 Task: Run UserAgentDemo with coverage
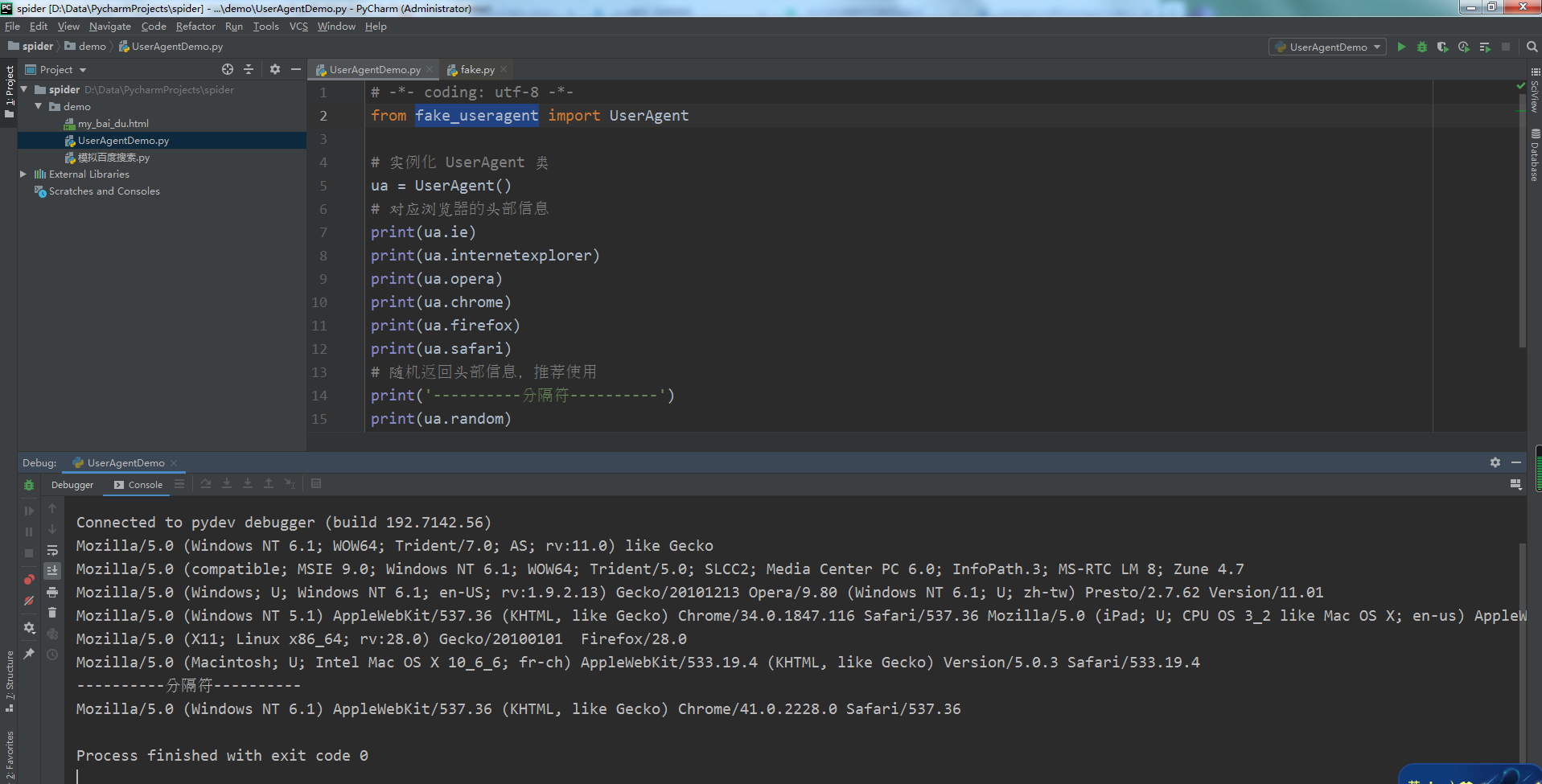click(x=1443, y=47)
